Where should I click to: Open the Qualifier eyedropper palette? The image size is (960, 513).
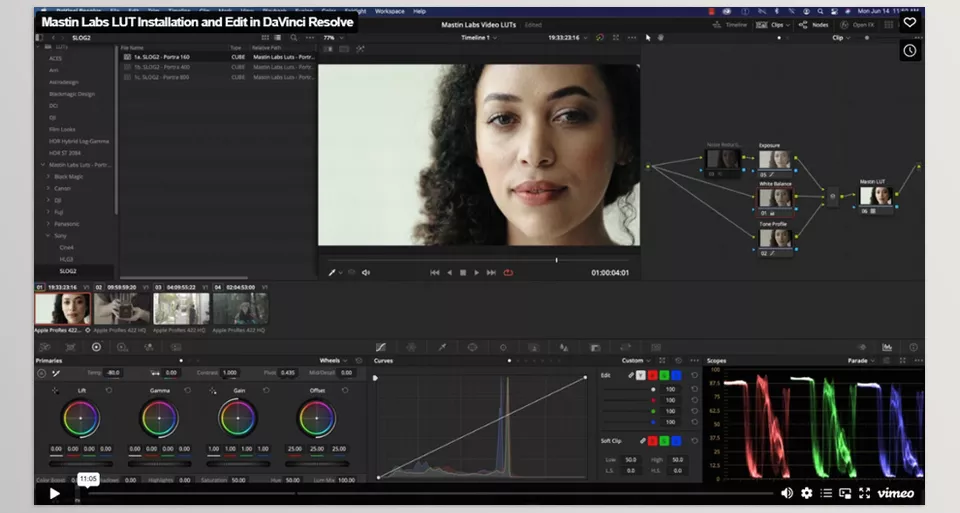[x=442, y=347]
